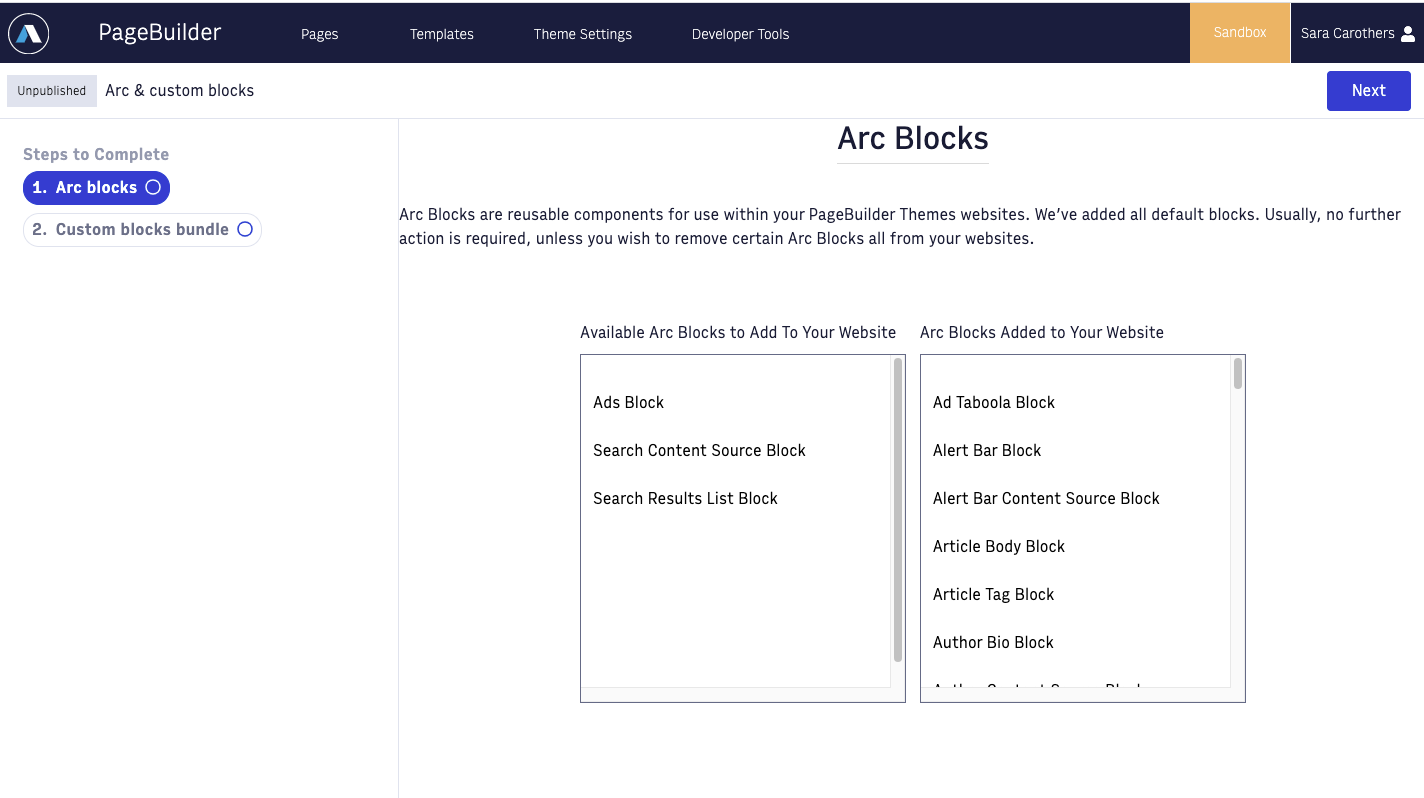Image resolution: width=1424 pixels, height=798 pixels.
Task: Click the Steps to Complete label
Action: pos(96,154)
